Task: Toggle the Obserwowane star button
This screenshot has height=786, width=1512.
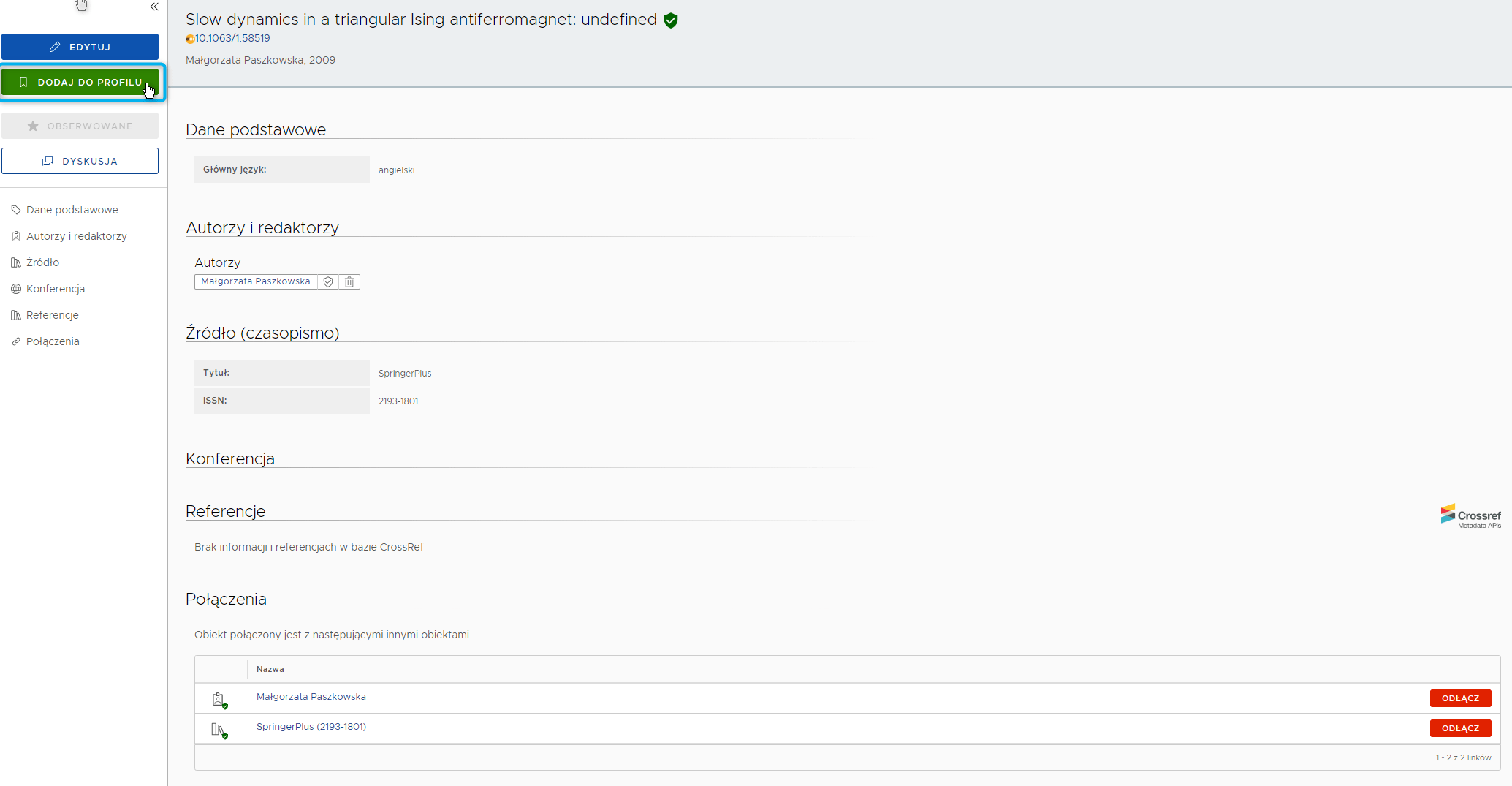Action: [x=80, y=126]
